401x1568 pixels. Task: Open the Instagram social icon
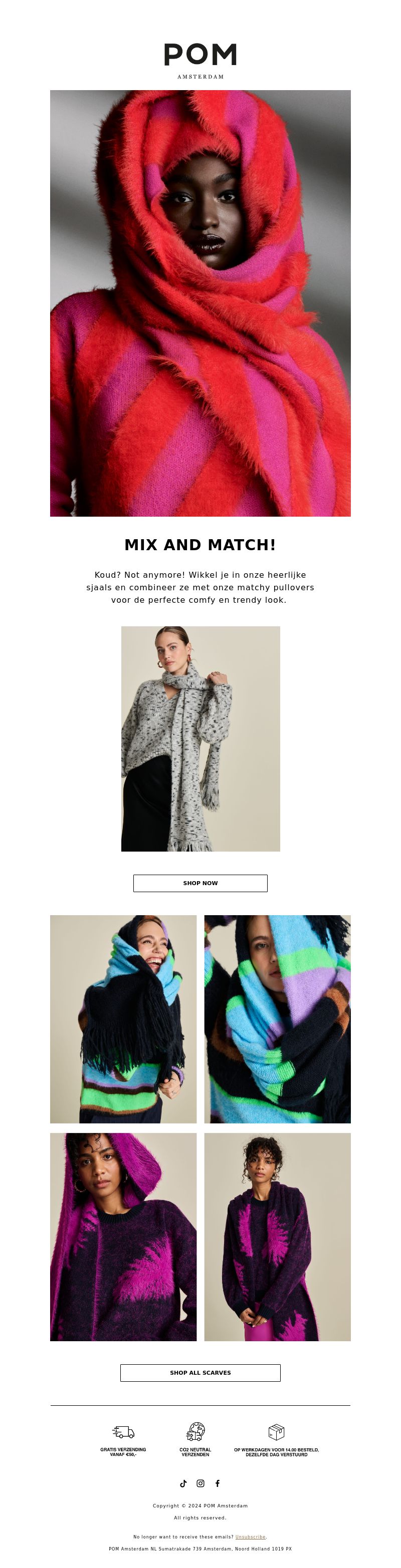tap(200, 1483)
